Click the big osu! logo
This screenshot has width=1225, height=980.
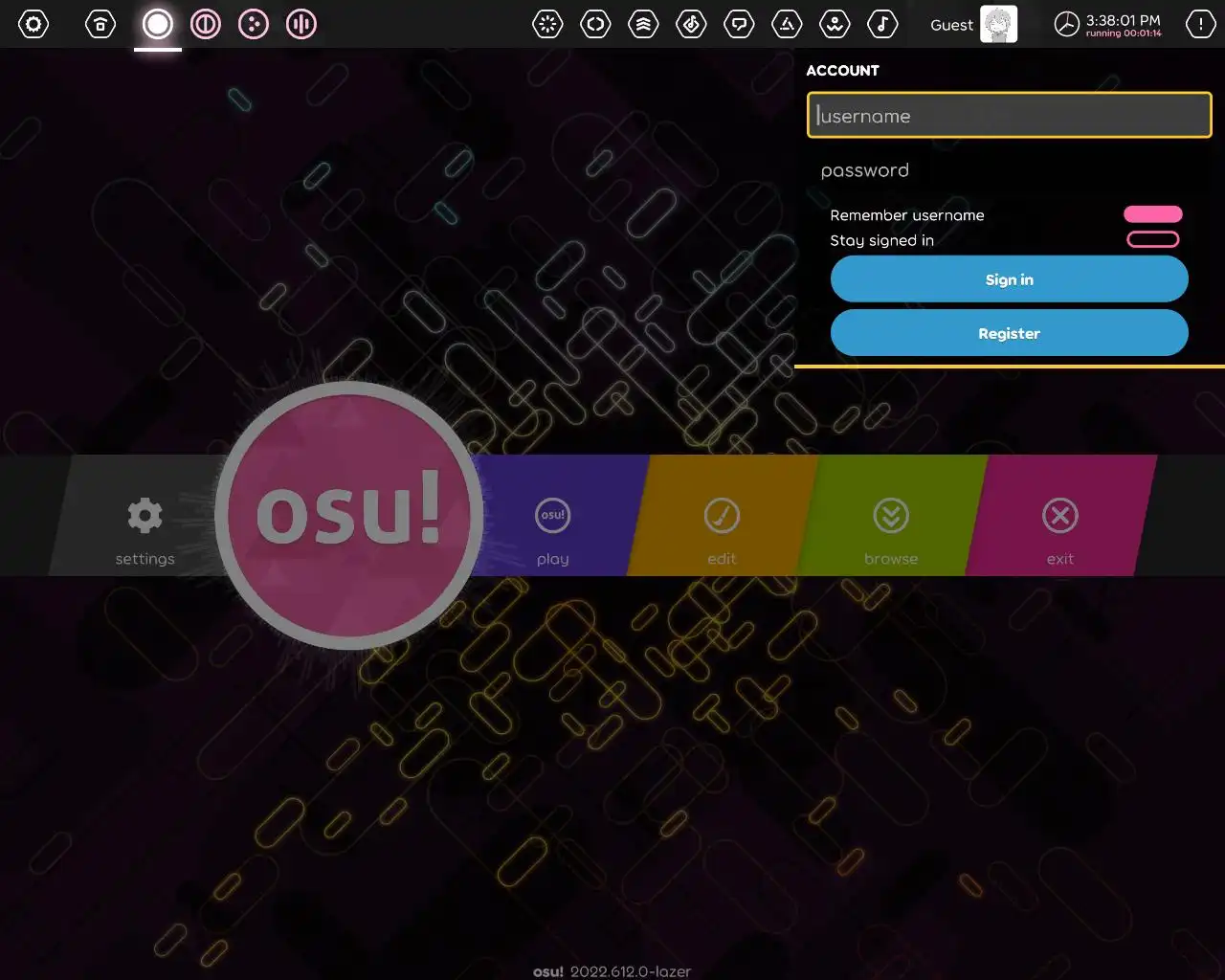pos(349,515)
